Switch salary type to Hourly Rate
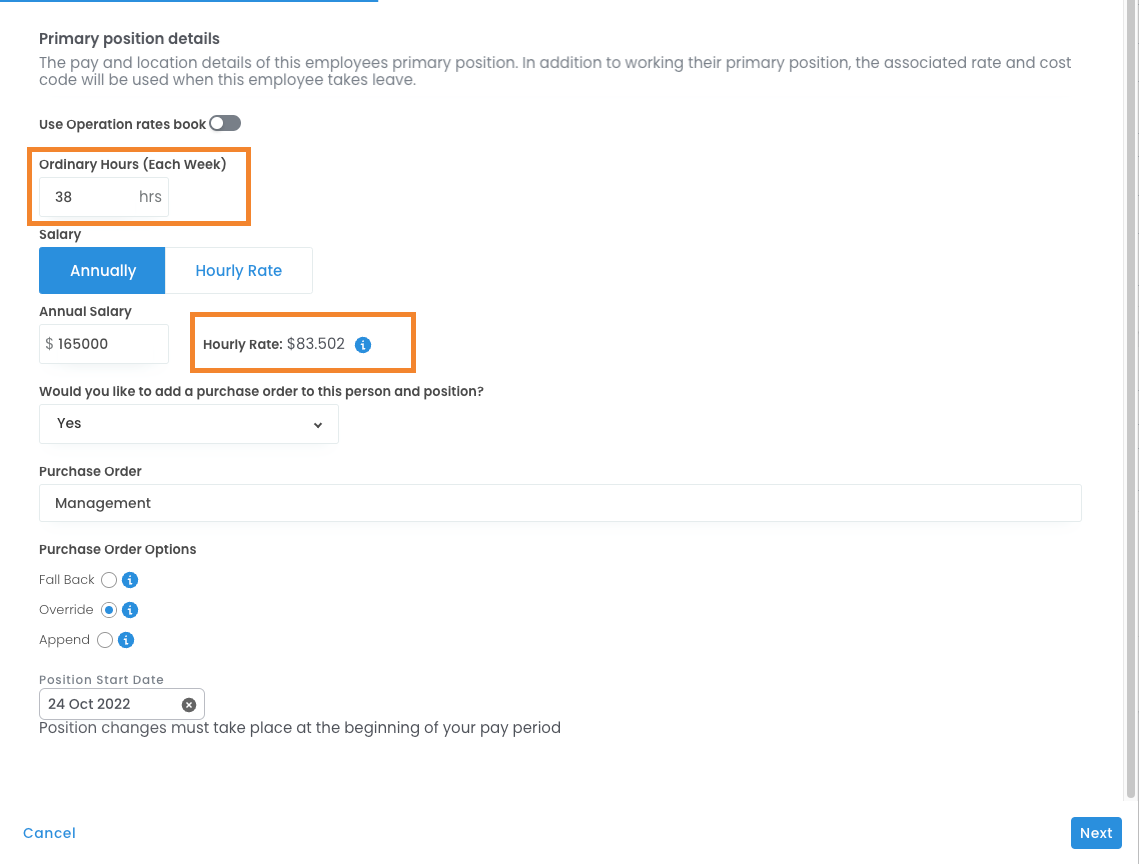 click(x=238, y=271)
